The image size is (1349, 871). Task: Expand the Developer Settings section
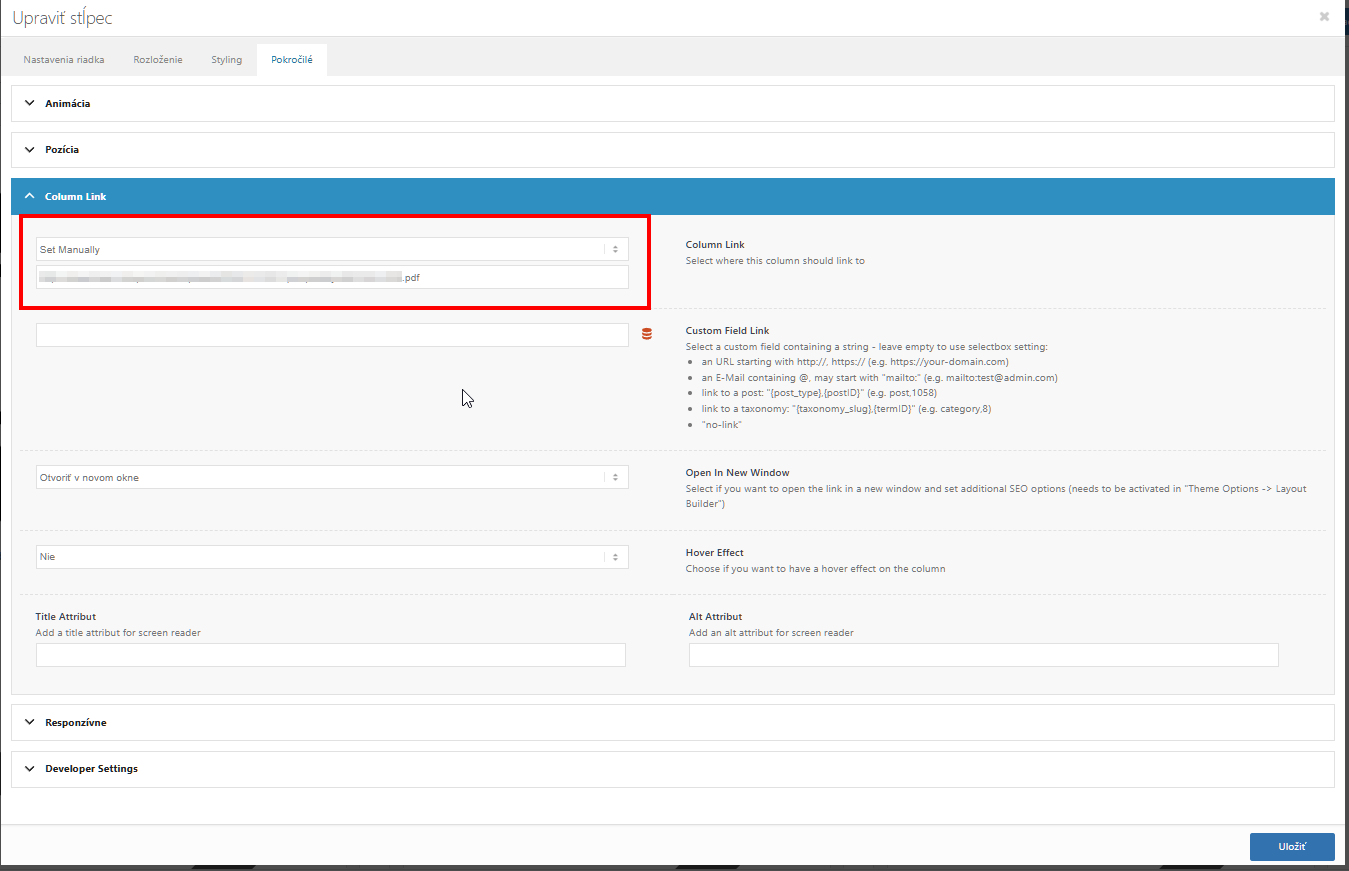673,769
